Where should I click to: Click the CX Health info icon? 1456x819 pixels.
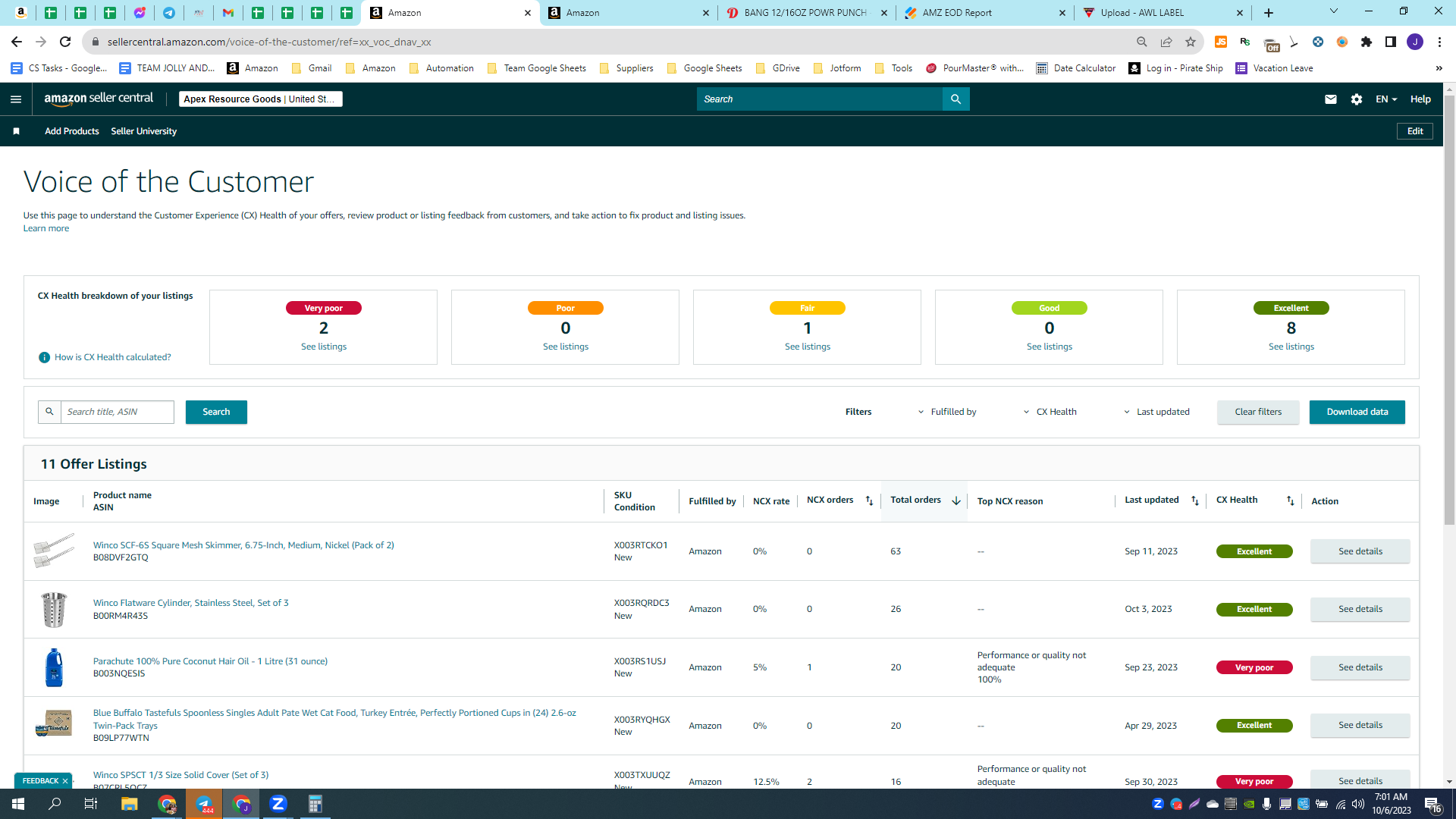(x=44, y=357)
